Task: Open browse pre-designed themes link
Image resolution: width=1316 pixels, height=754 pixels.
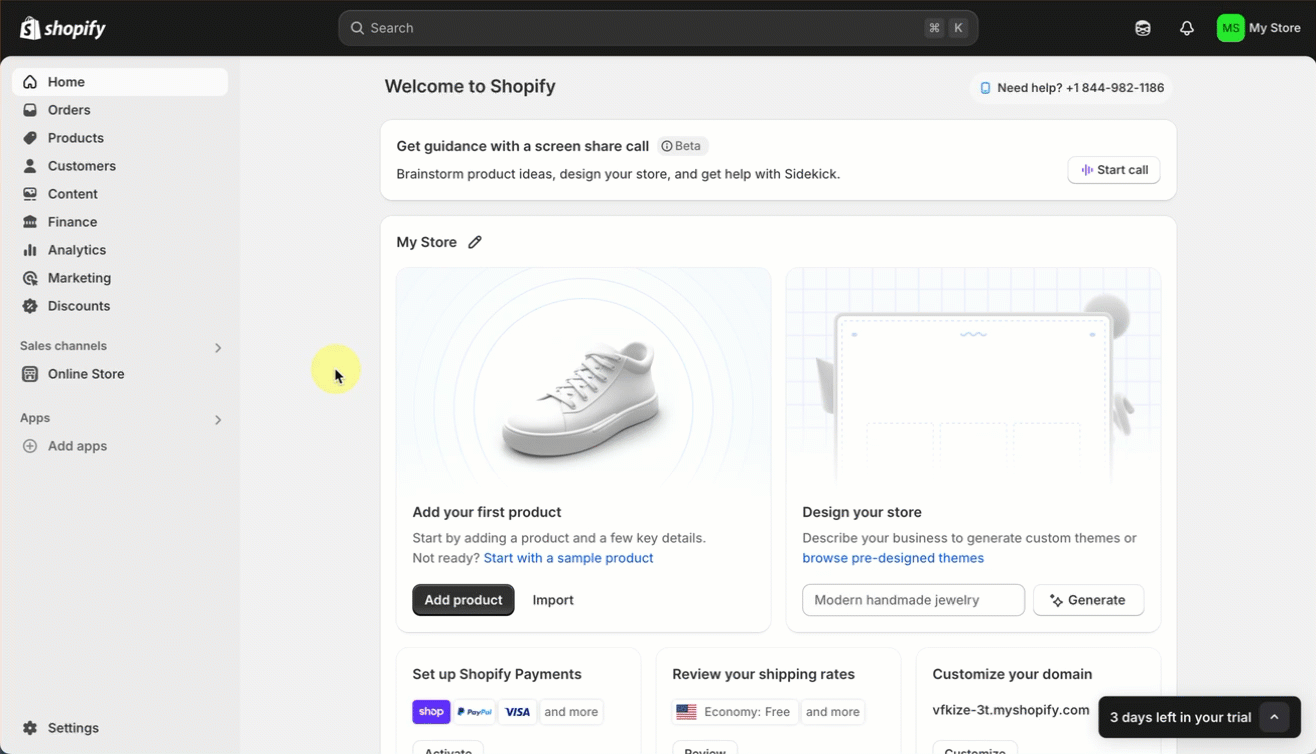Action: point(893,558)
